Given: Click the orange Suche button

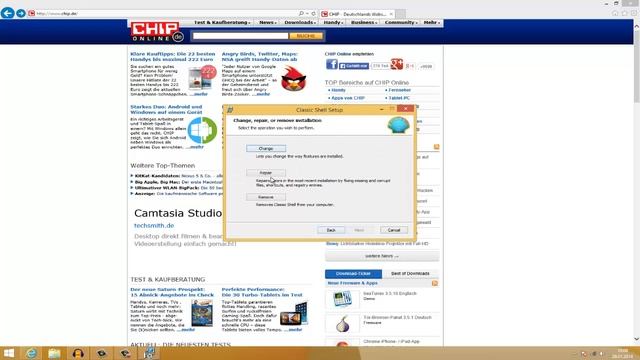Looking at the screenshot, I should click(306, 36).
